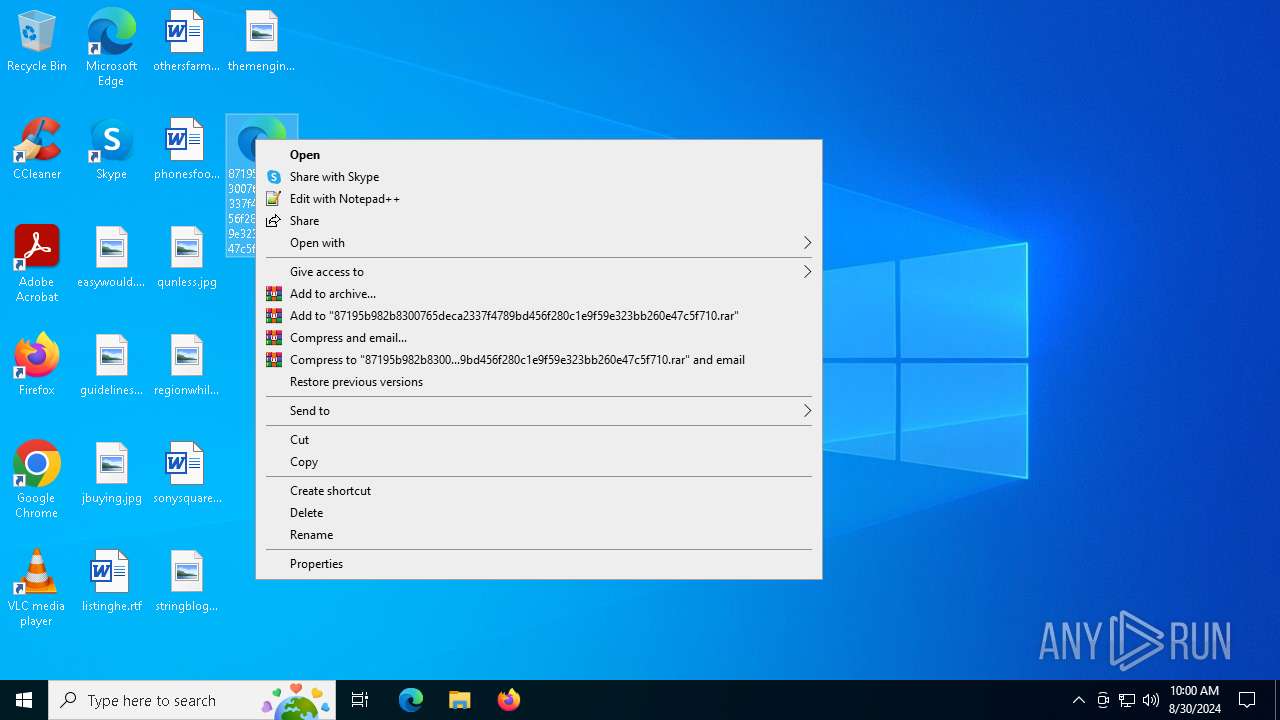Select the Skype desktop shortcut
This screenshot has height=720, width=1280.
click(111, 150)
